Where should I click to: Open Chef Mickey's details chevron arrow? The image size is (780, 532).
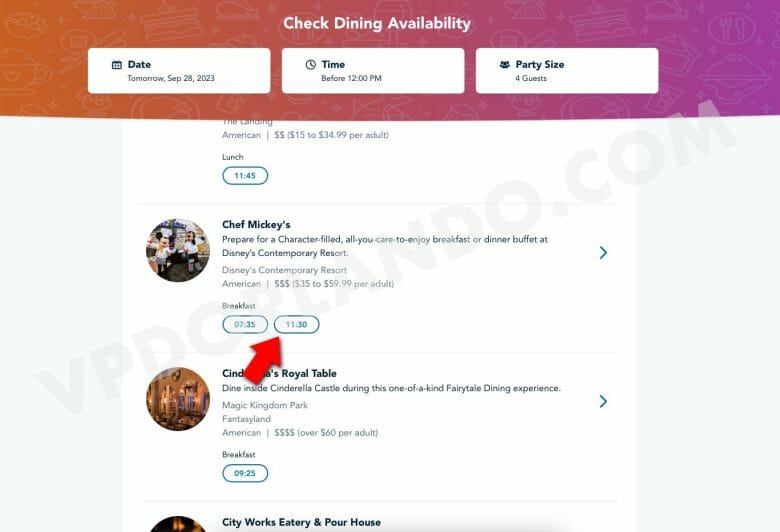[x=603, y=253]
